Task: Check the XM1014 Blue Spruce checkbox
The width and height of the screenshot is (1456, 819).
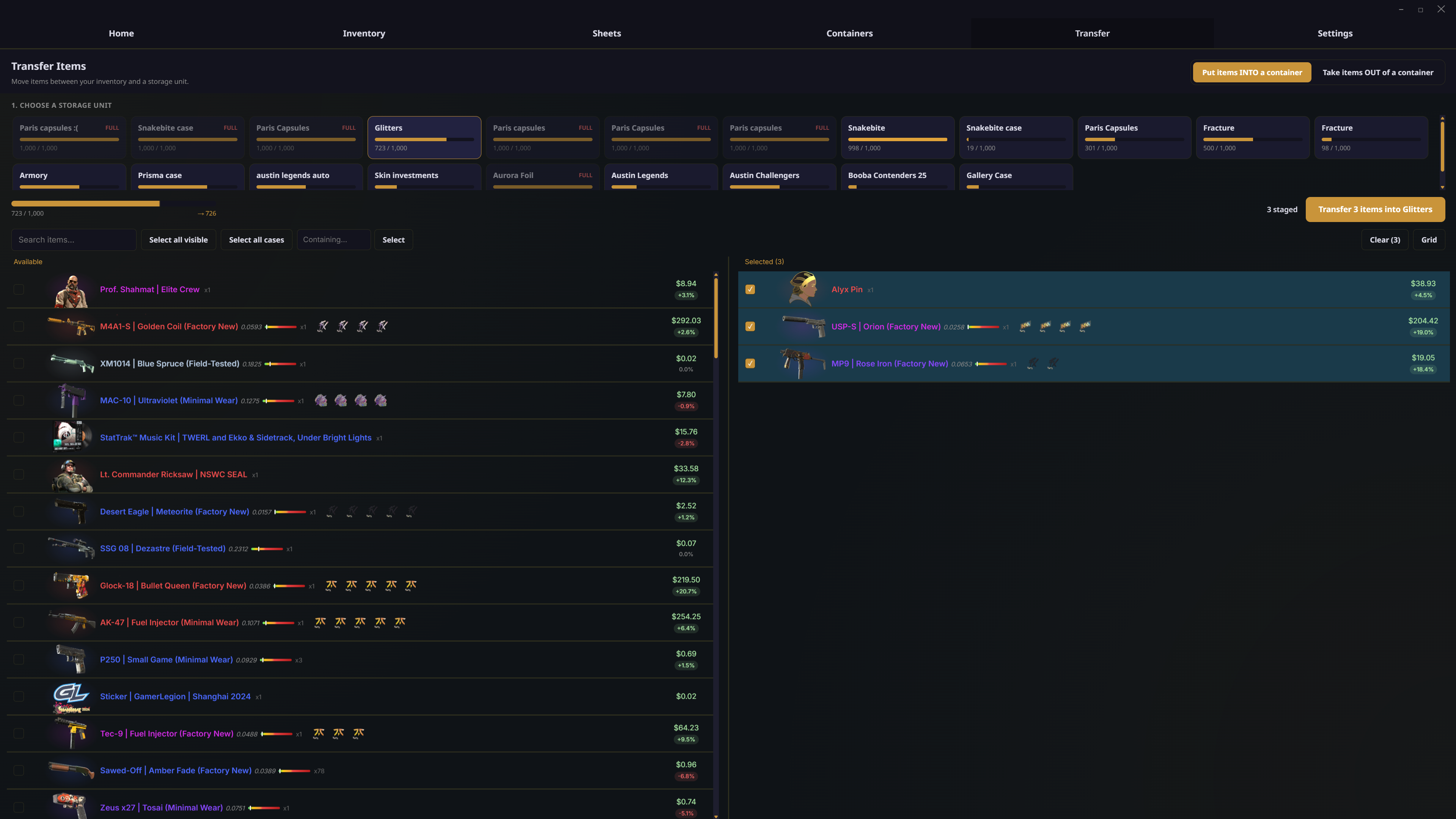Action: coord(19,363)
